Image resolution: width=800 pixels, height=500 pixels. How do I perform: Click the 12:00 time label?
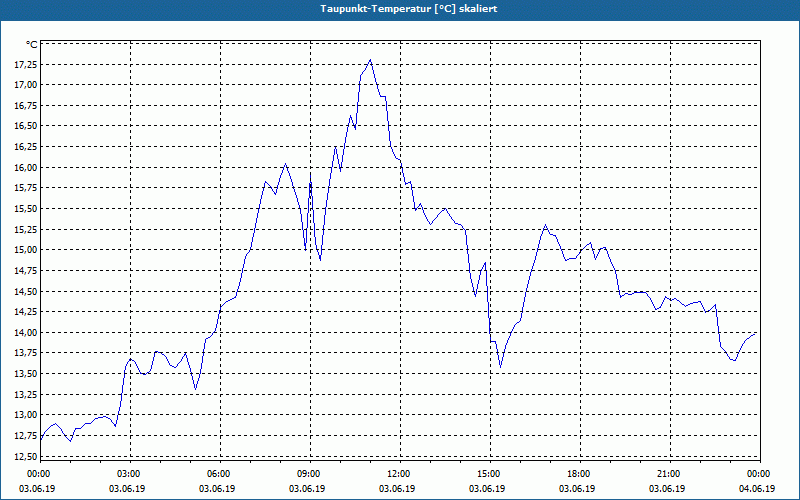click(x=399, y=474)
